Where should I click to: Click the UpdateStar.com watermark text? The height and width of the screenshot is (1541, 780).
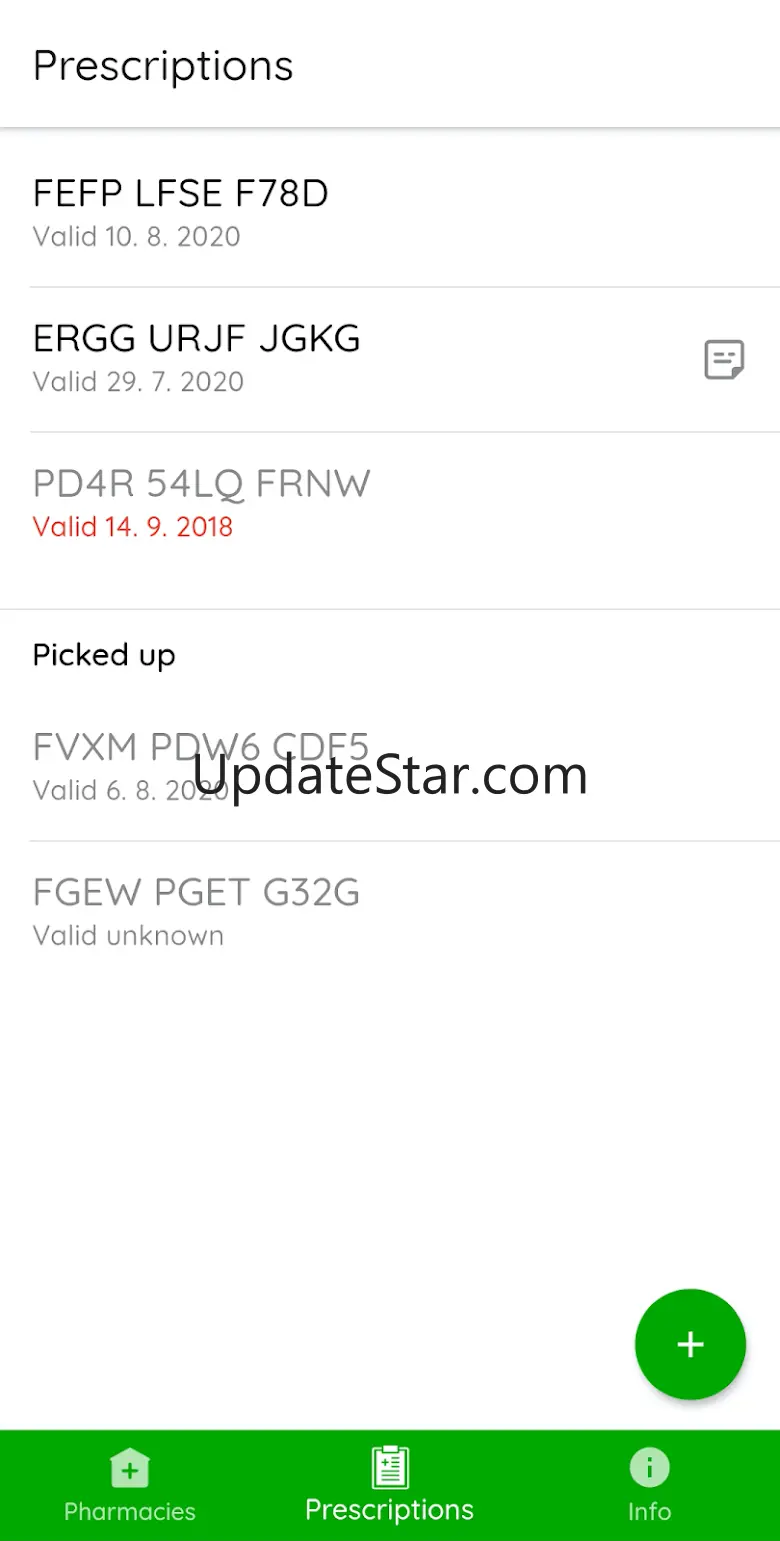point(389,775)
